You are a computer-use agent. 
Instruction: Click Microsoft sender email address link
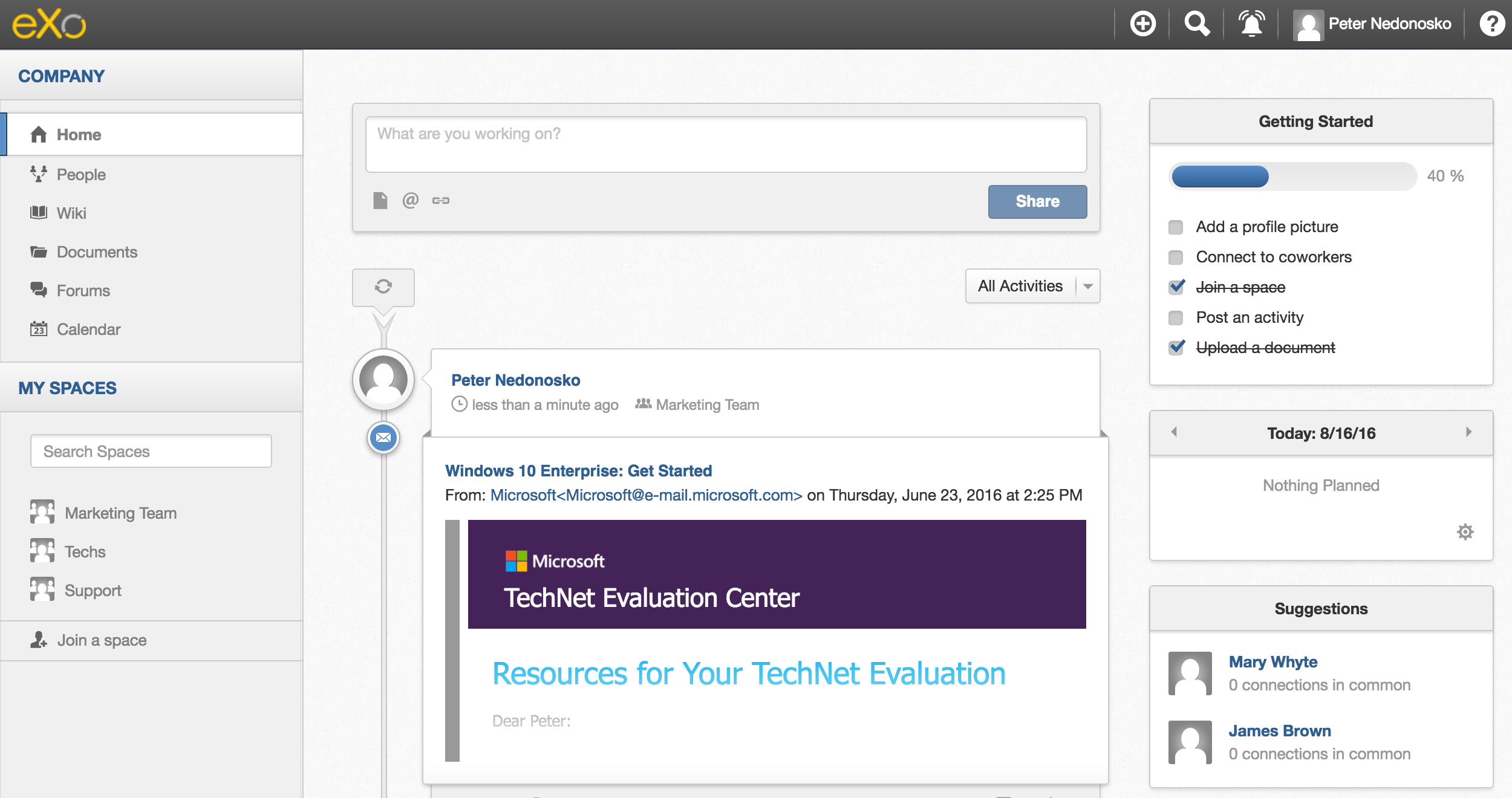(x=646, y=495)
